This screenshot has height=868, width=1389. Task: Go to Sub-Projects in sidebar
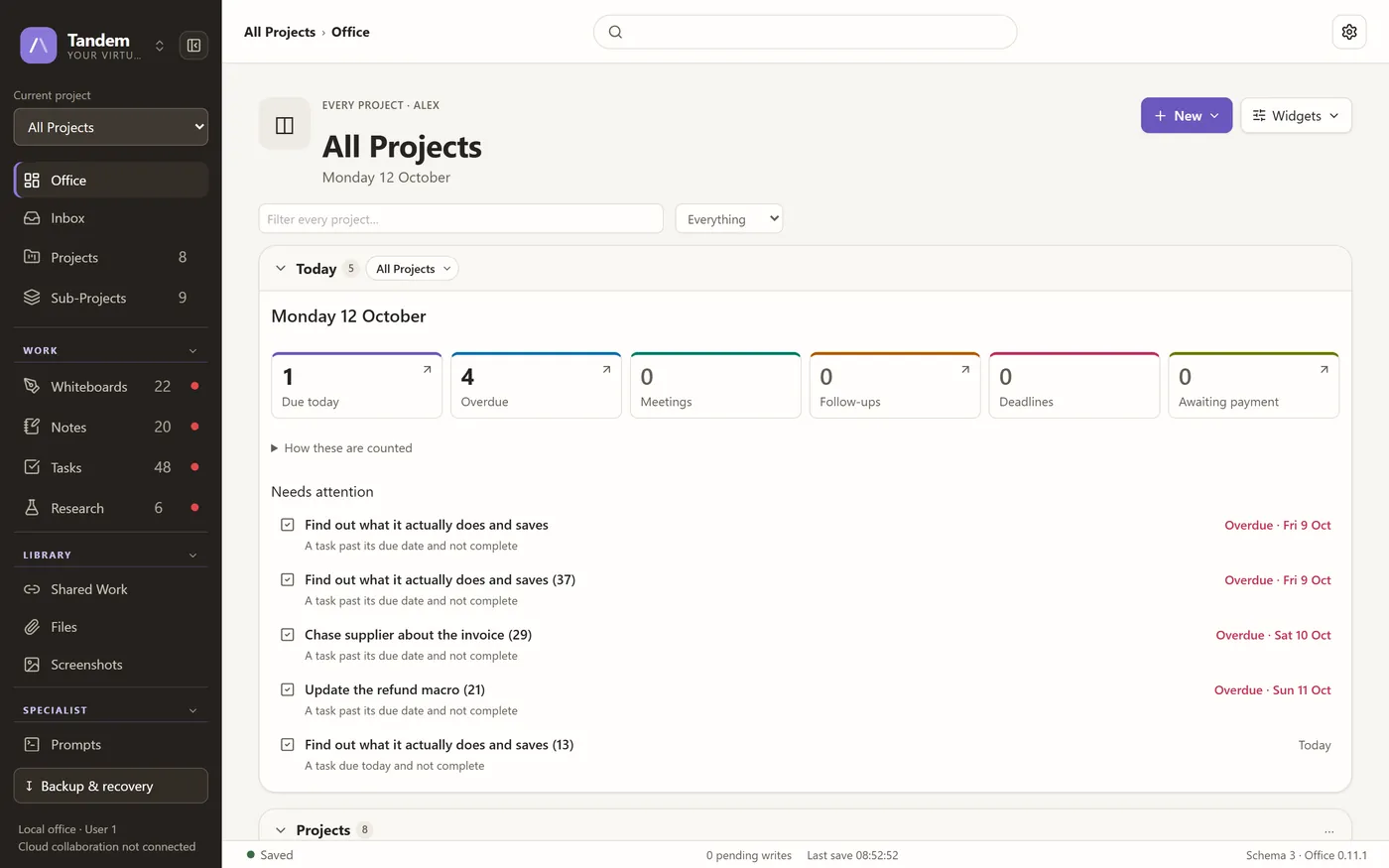click(111, 298)
